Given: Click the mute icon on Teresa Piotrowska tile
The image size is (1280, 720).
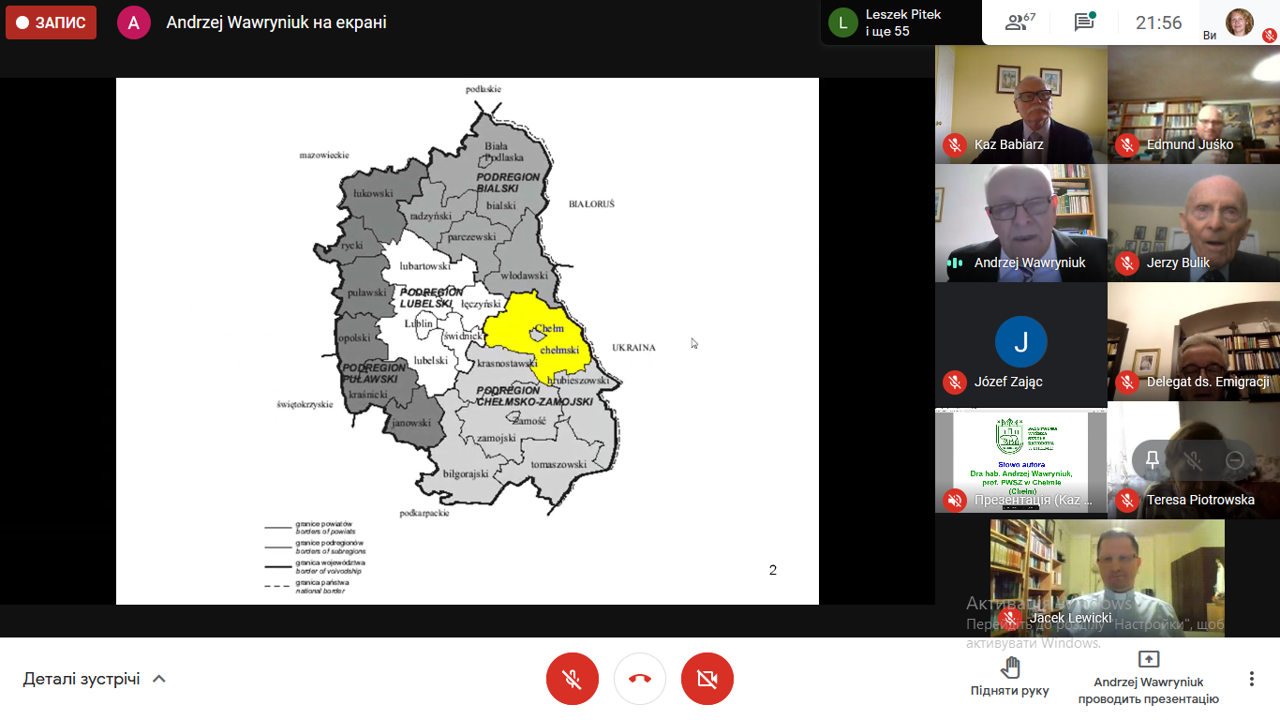Looking at the screenshot, I should click(1193, 460).
